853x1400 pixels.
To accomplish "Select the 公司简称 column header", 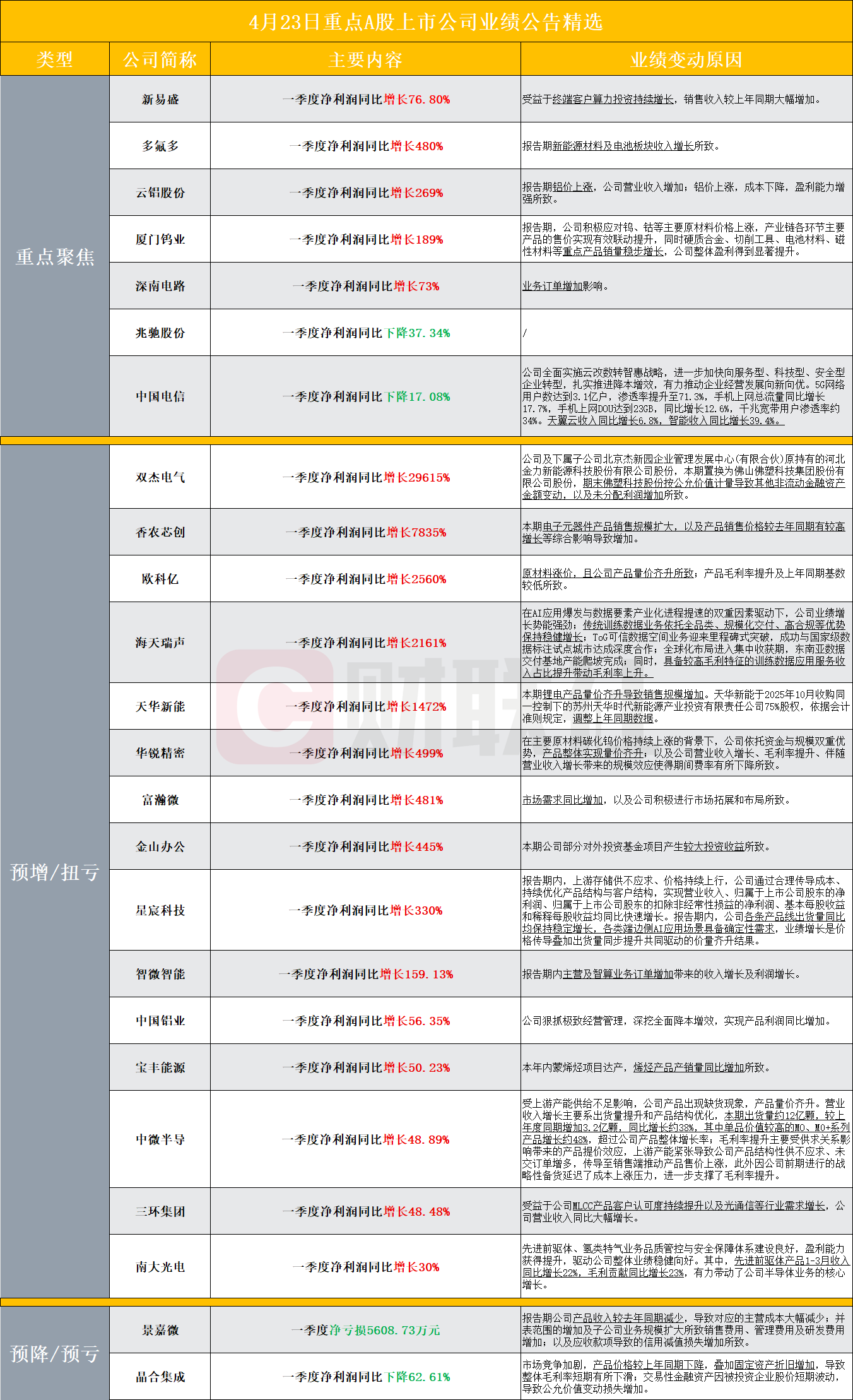I will coord(160,59).
